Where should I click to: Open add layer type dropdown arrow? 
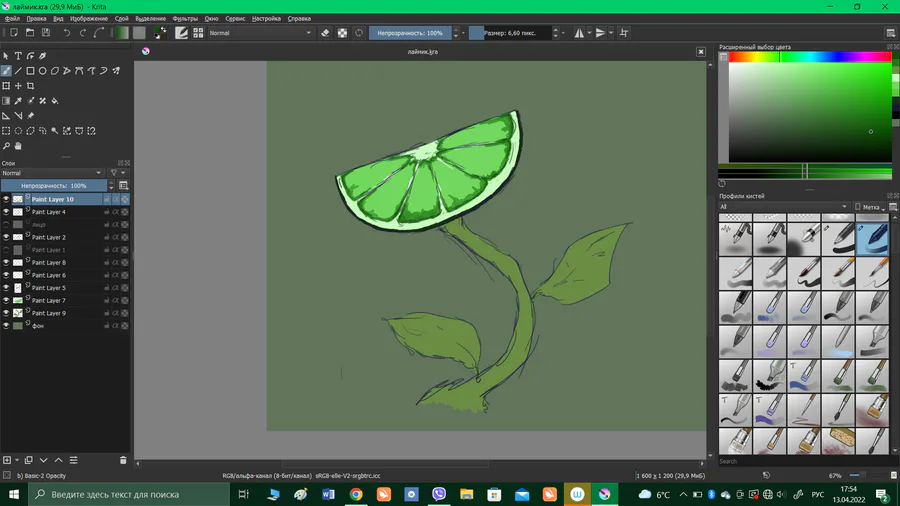[x=17, y=460]
